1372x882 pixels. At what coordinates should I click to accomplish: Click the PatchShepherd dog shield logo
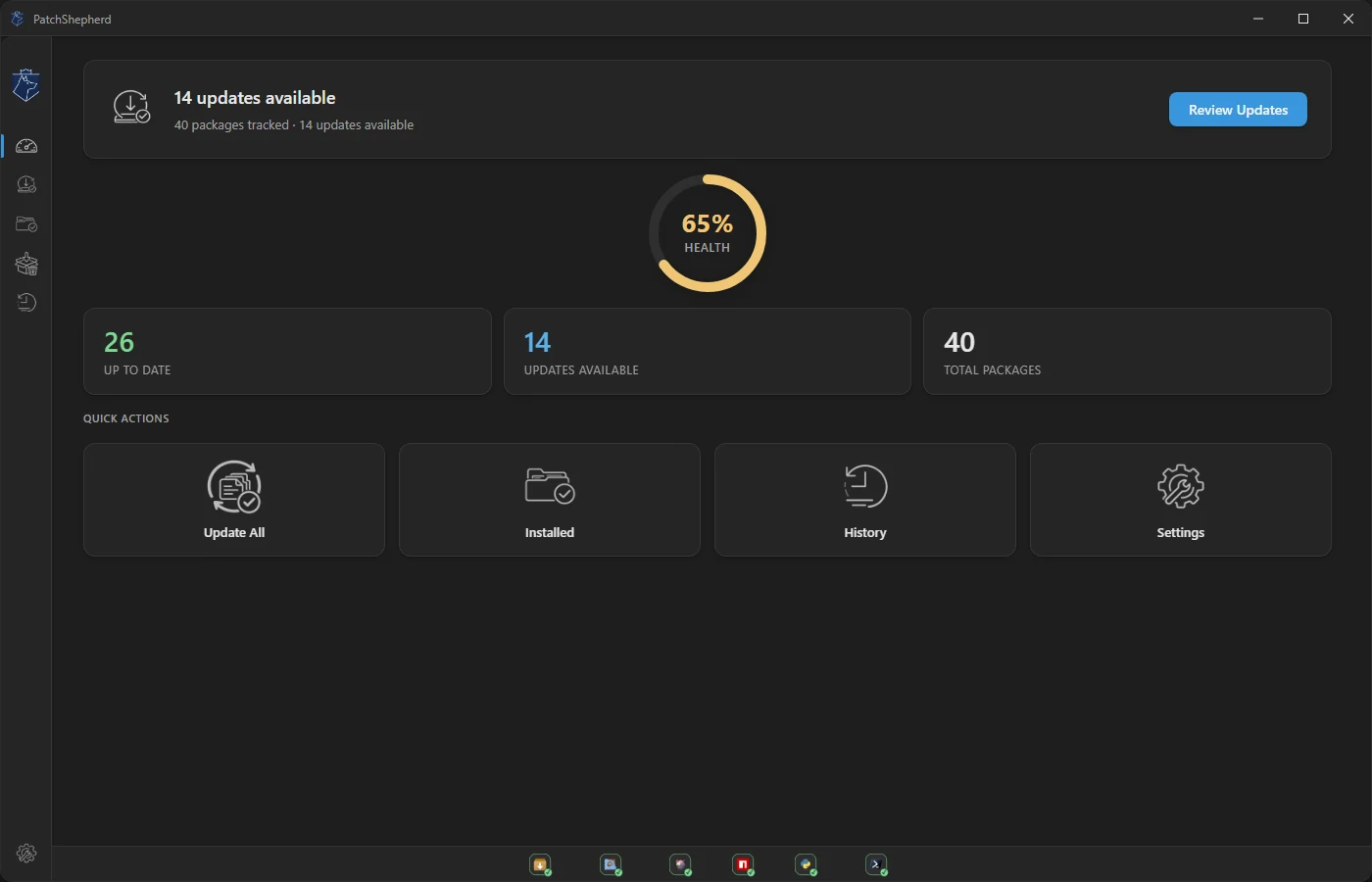(26, 85)
